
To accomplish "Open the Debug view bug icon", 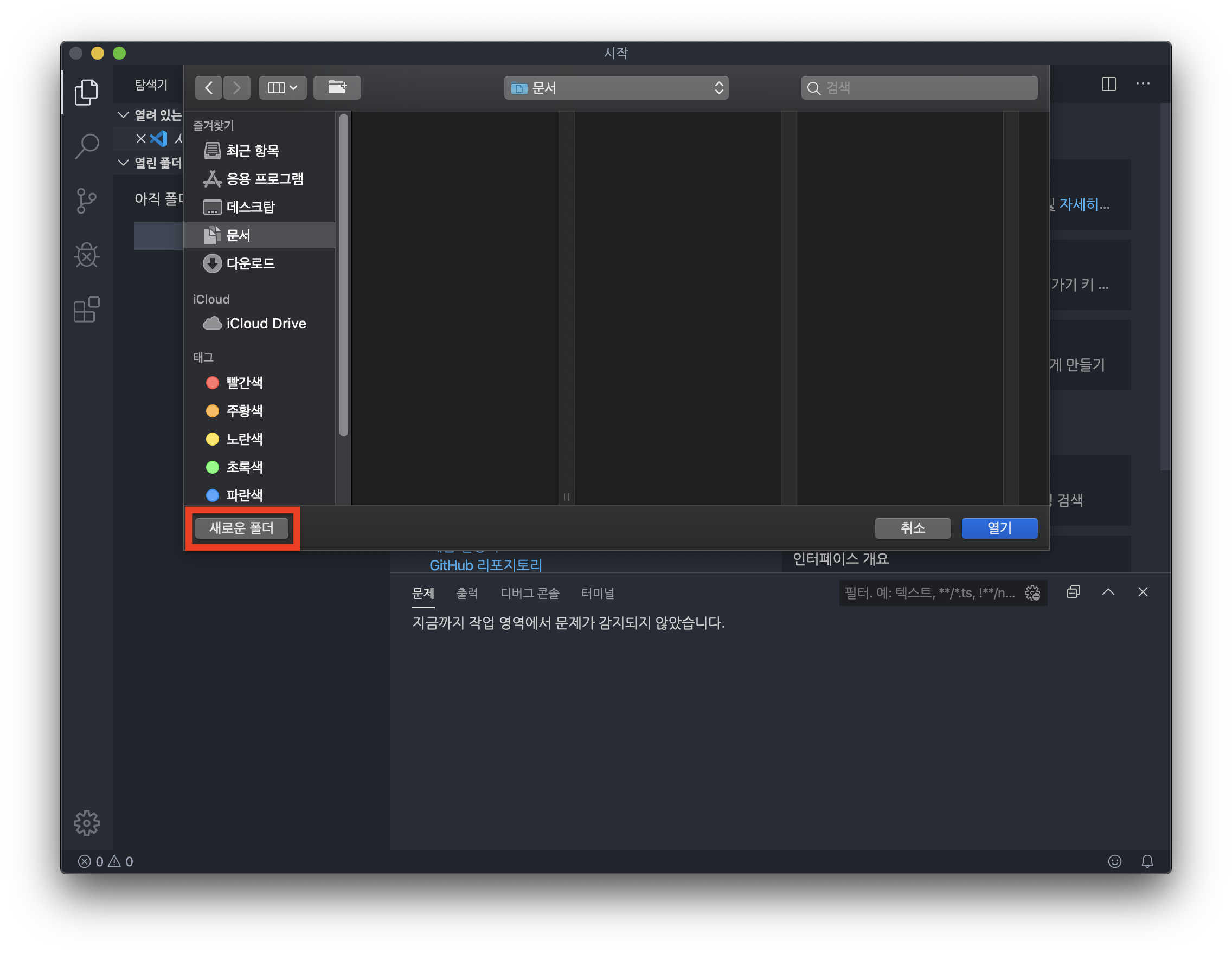I will click(x=86, y=255).
